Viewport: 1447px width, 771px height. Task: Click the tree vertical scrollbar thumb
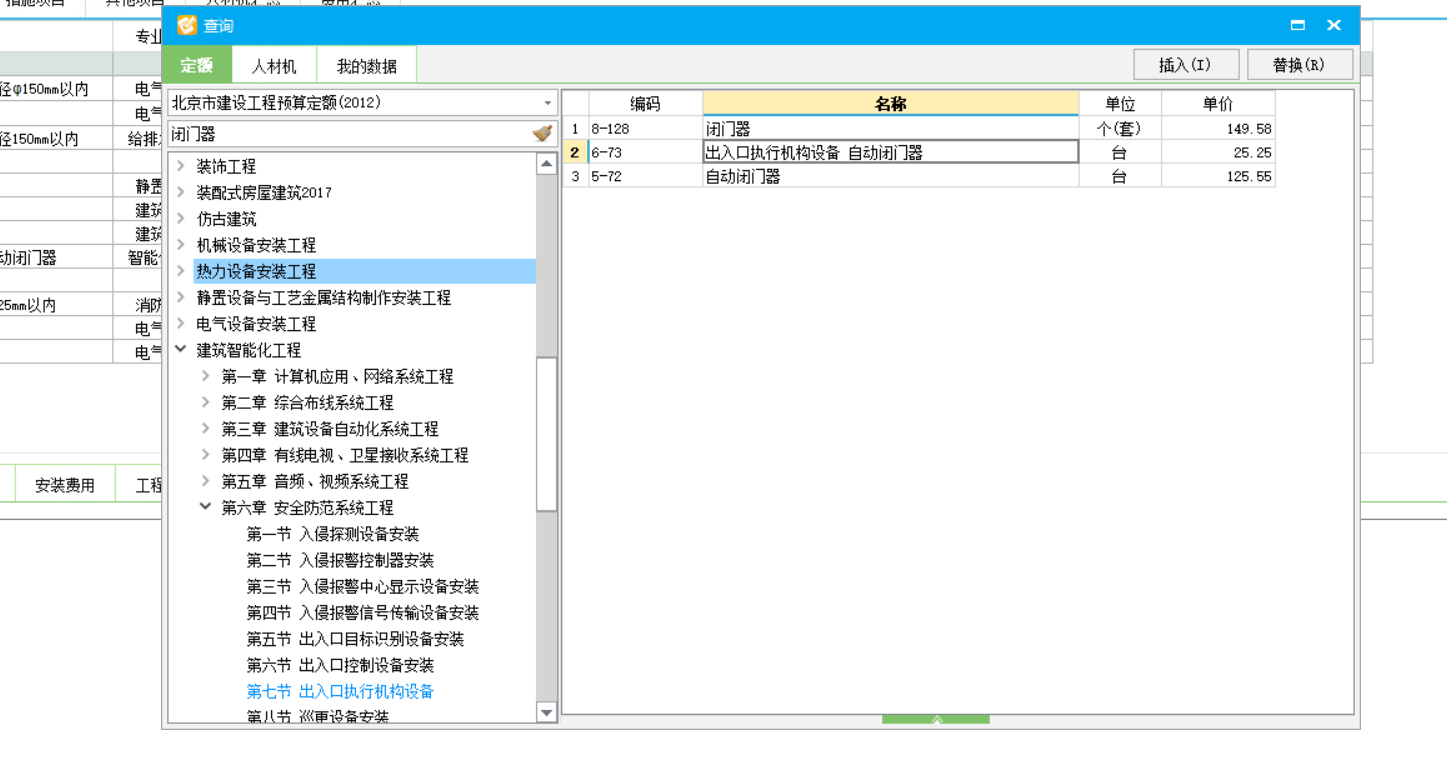coord(546,434)
